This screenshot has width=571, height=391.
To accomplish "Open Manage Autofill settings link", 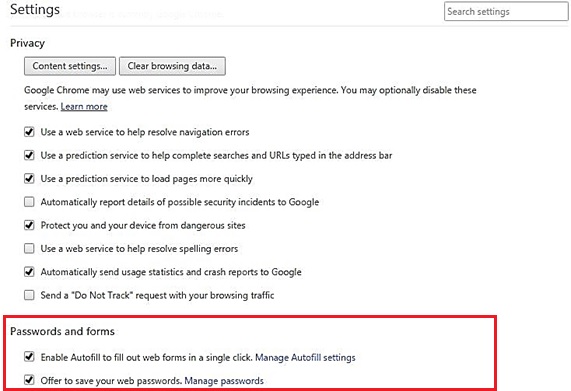I will click(x=305, y=358).
